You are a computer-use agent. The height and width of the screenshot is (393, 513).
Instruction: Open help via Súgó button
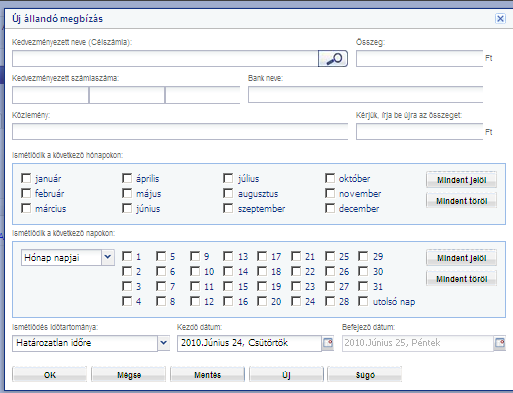pos(365,375)
